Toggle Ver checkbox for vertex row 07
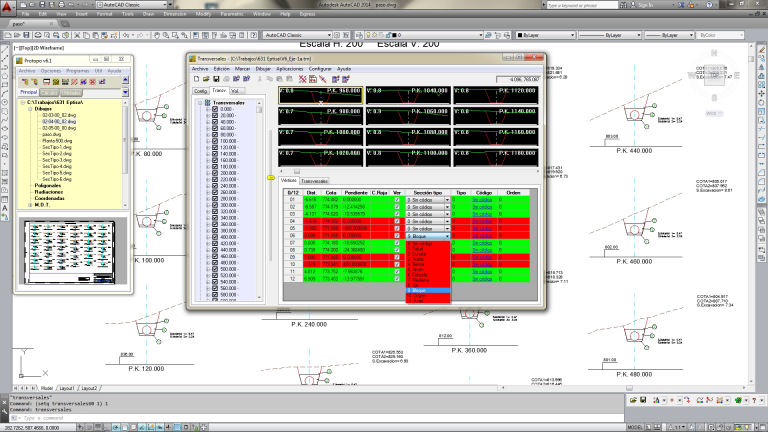 coord(397,243)
